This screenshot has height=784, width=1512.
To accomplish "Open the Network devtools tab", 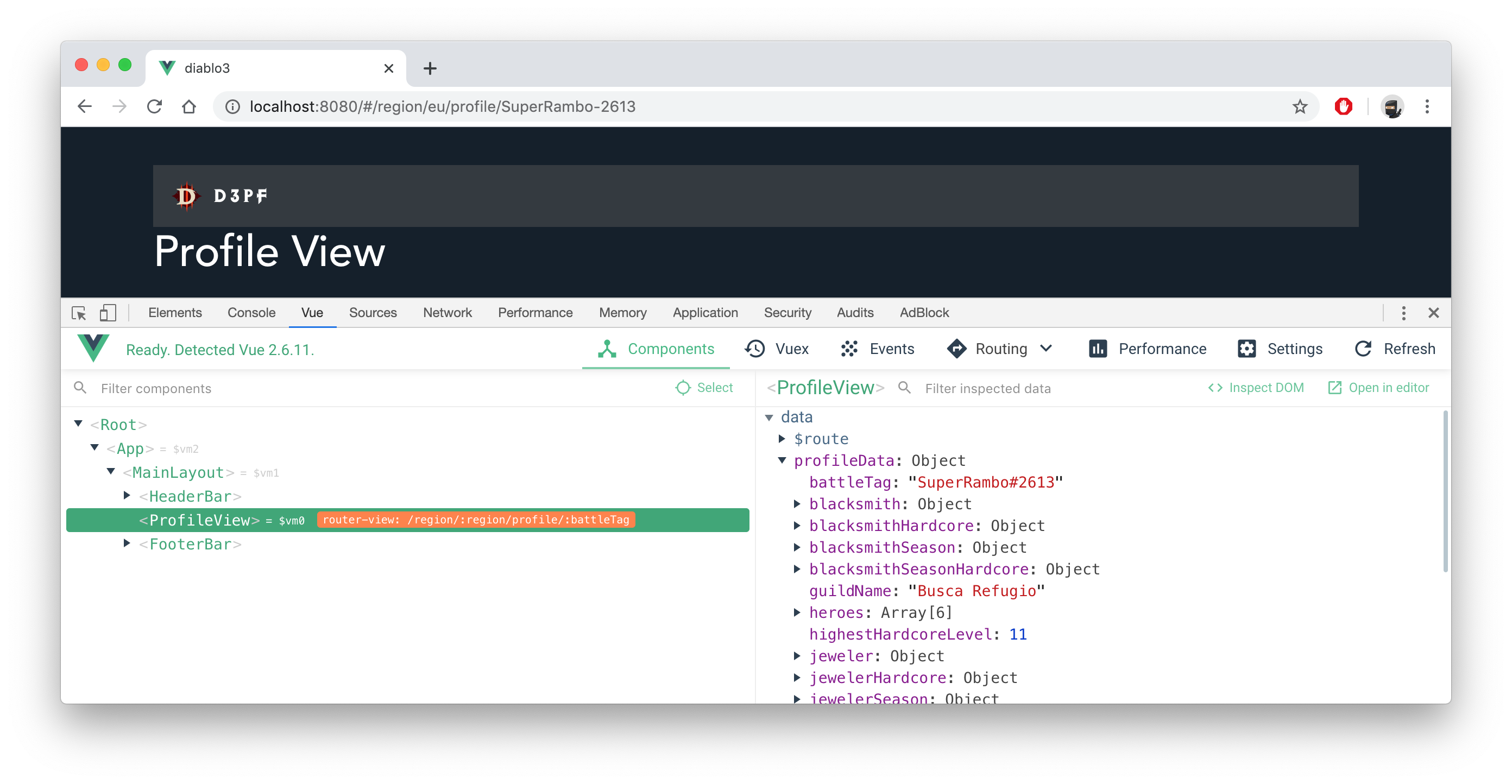I will [x=448, y=313].
